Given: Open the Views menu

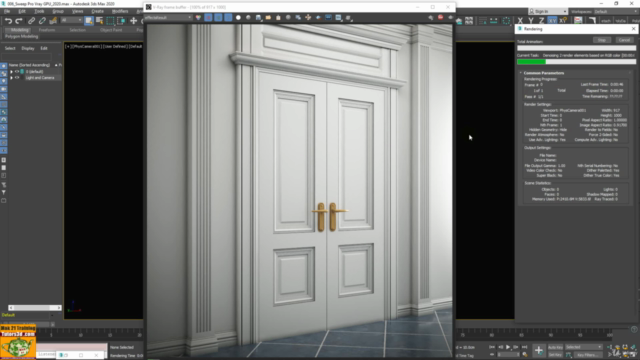Looking at the screenshot, I should (77, 11).
